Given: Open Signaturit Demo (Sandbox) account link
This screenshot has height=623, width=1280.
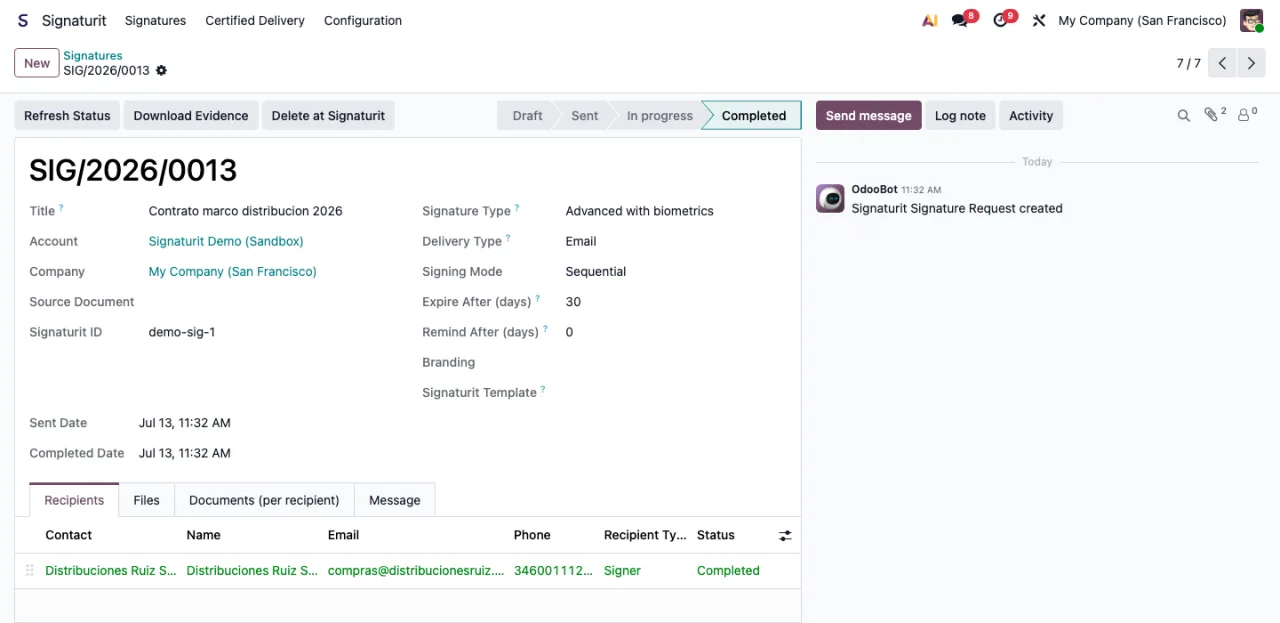Looking at the screenshot, I should click(226, 241).
